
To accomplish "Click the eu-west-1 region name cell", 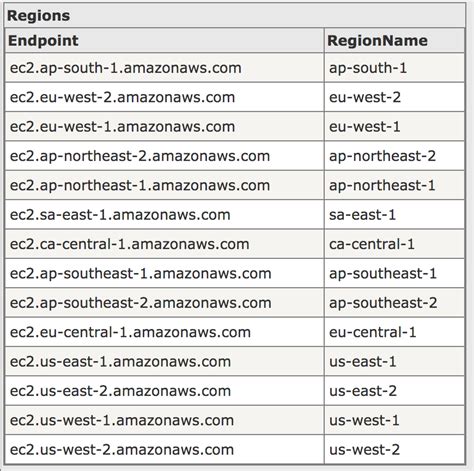I will click(x=395, y=127).
